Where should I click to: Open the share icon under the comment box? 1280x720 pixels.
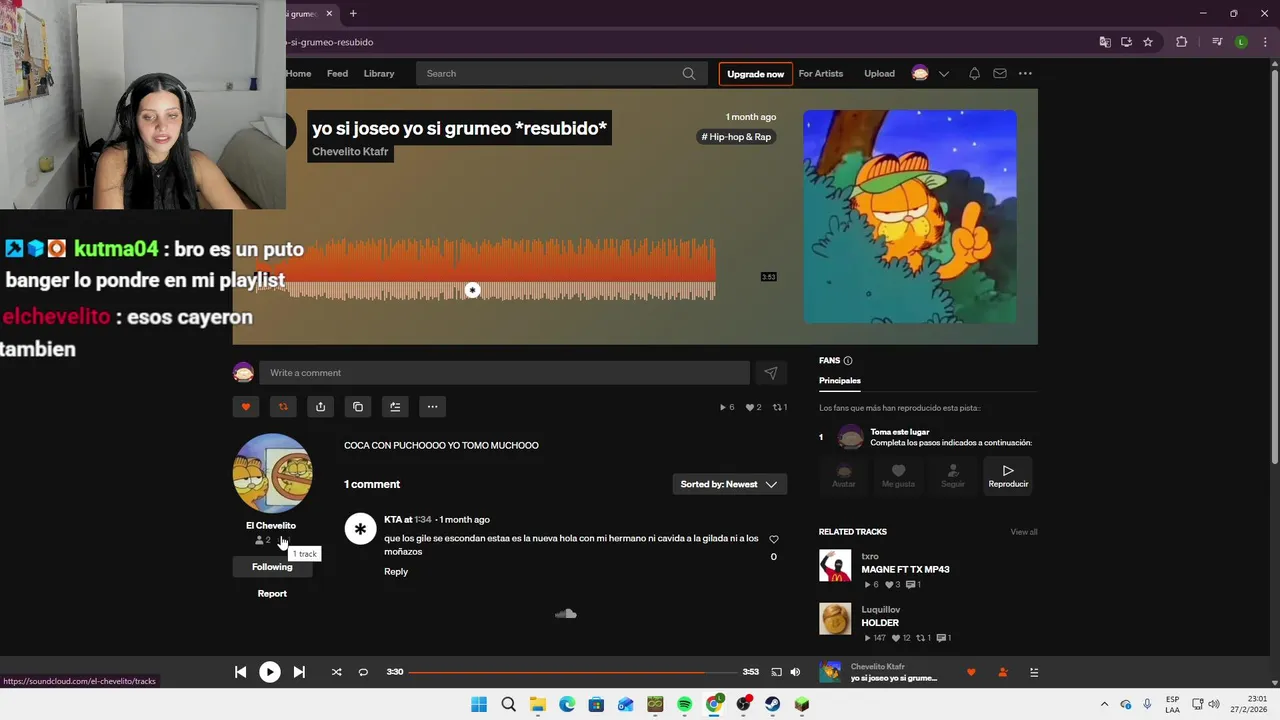click(320, 407)
